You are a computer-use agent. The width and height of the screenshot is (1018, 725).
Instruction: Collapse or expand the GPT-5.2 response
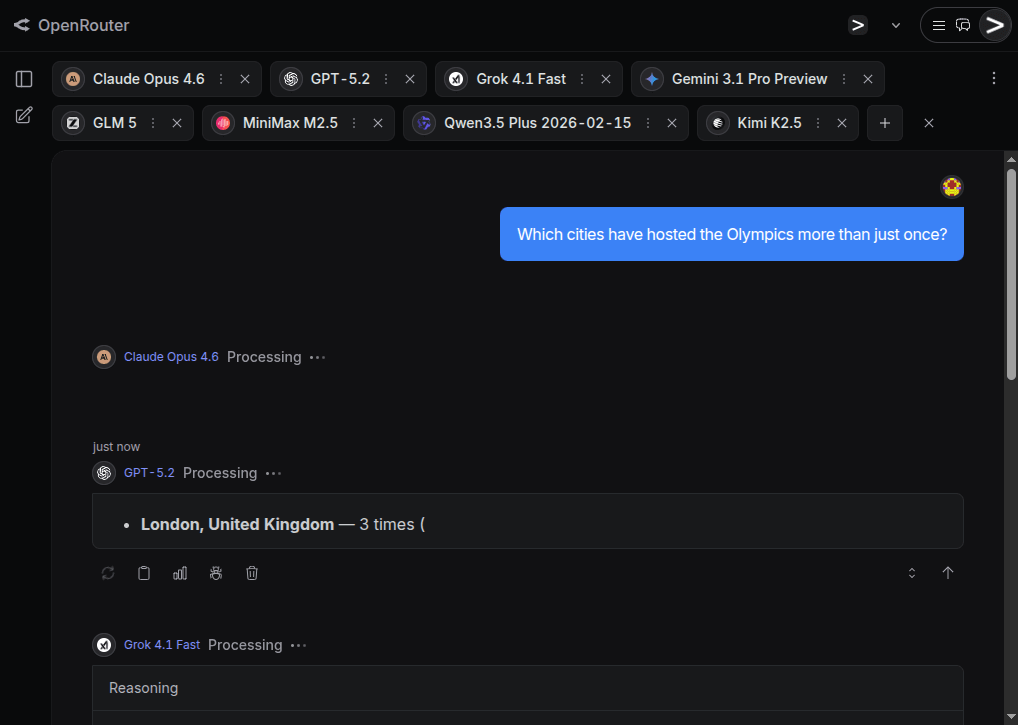[912, 573]
